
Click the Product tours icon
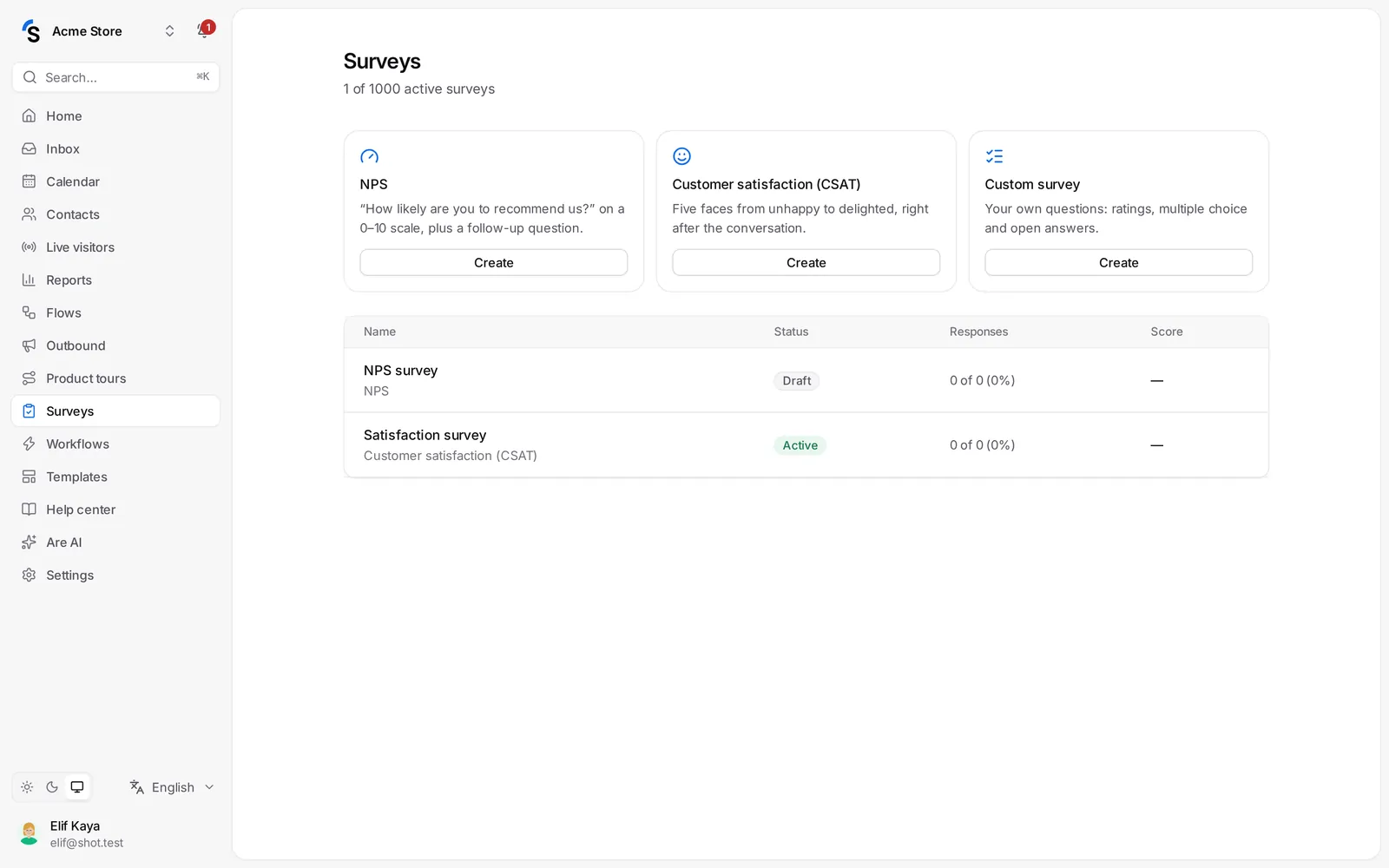(x=29, y=378)
